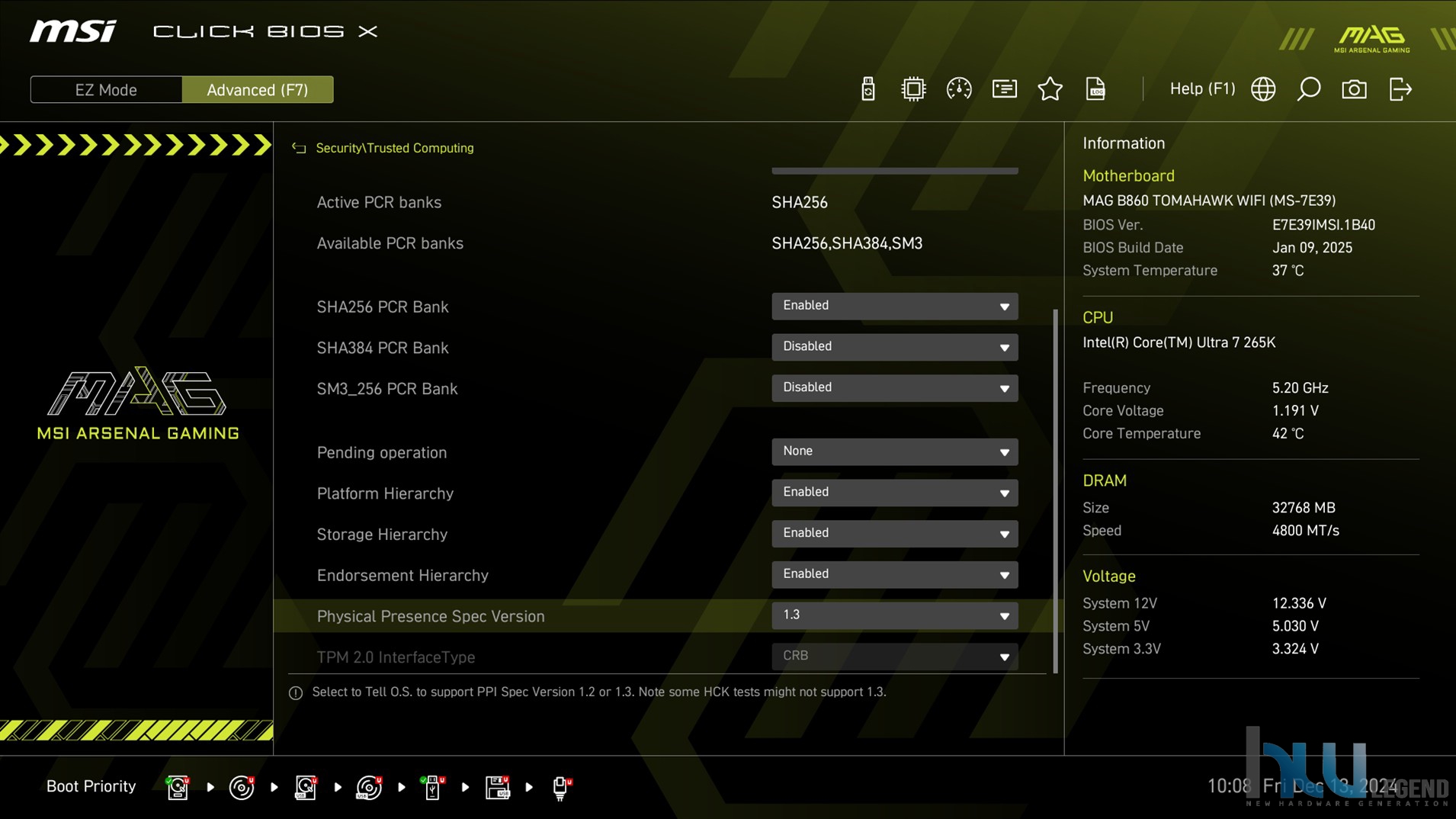Click the Boot Priority label
Image resolution: width=1456 pixels, height=819 pixels.
pyautogui.click(x=91, y=786)
